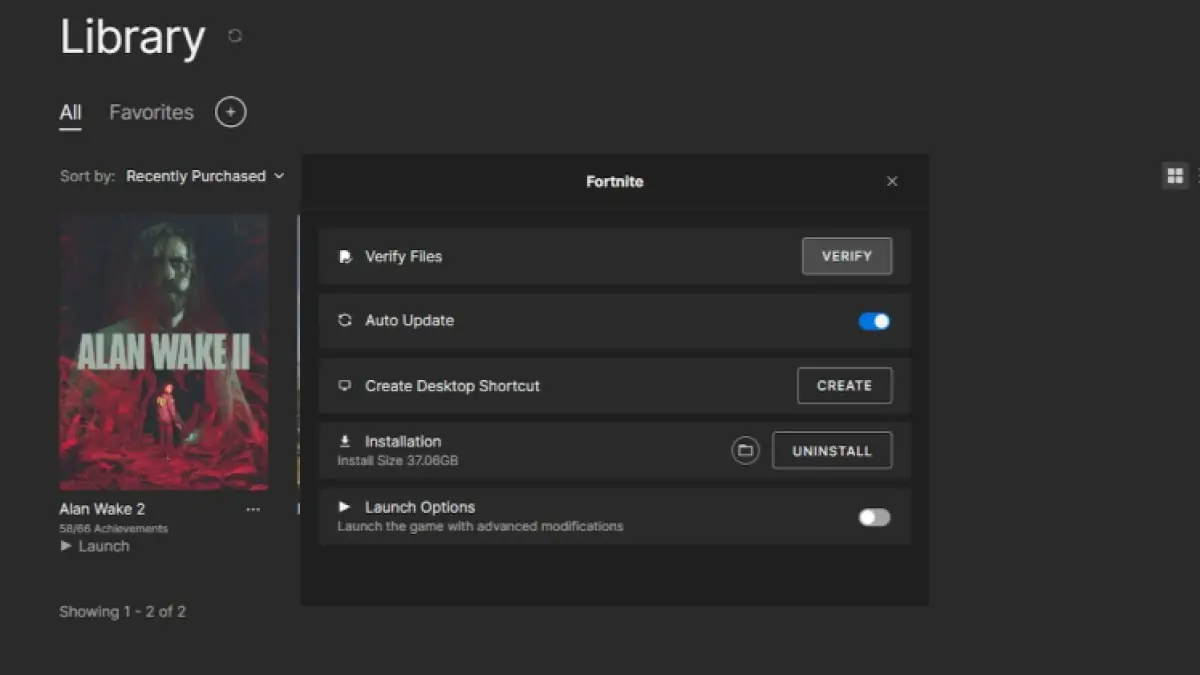The width and height of the screenshot is (1200, 675).
Task: Open Alan Wake 2 three-dot options menu
Action: tap(253, 509)
